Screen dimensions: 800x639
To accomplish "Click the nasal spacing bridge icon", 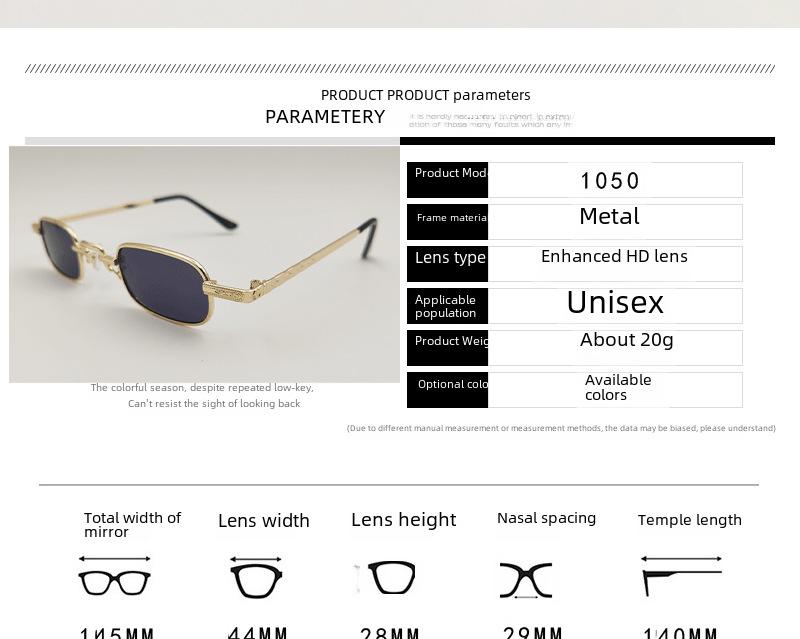I will tap(526, 580).
